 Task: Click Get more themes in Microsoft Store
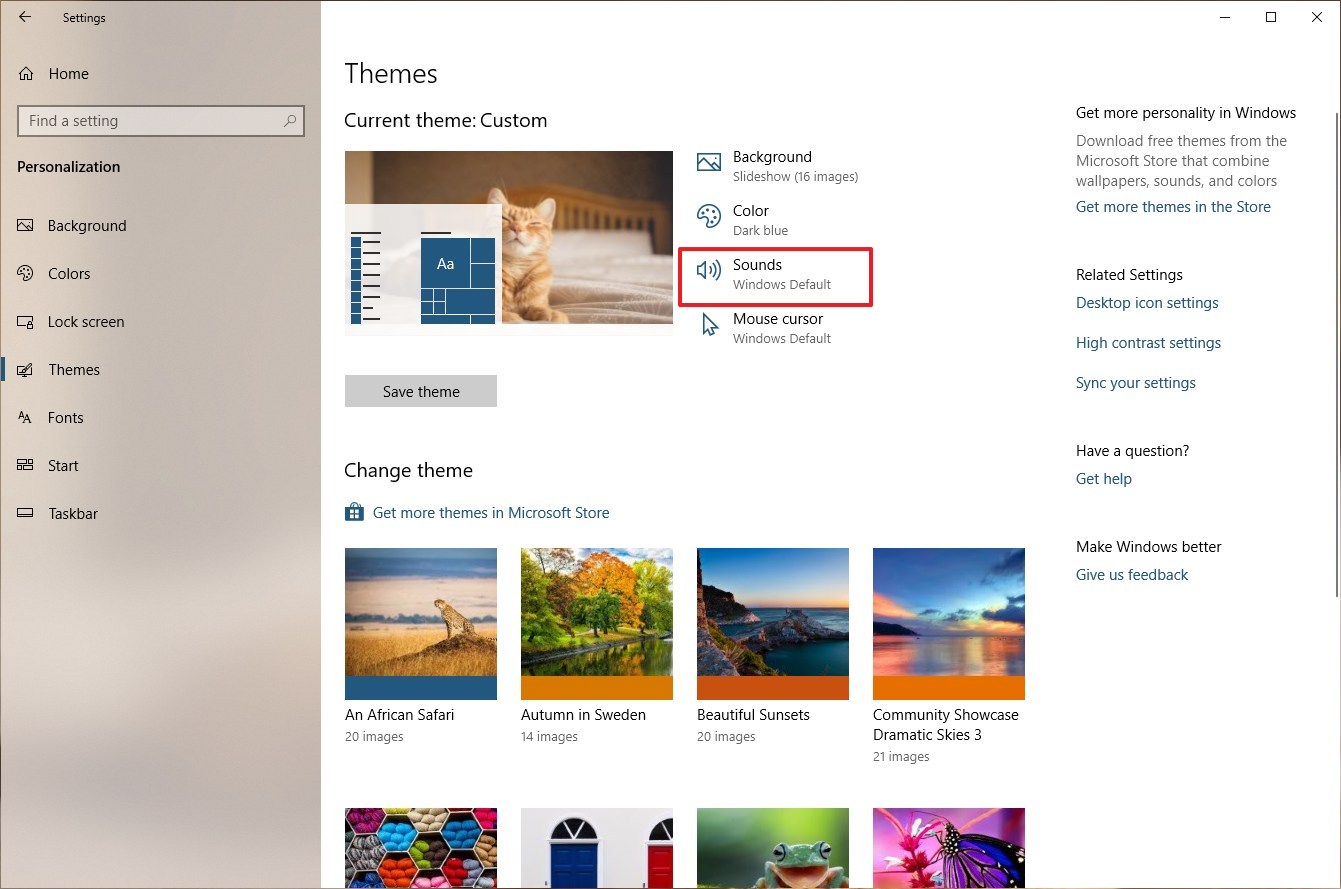490,512
